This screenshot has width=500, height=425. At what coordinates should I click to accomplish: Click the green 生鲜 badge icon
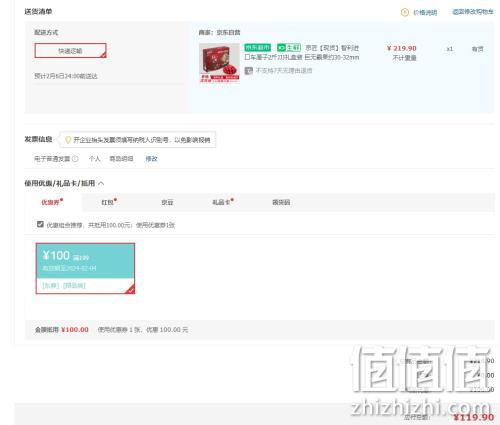(x=289, y=48)
